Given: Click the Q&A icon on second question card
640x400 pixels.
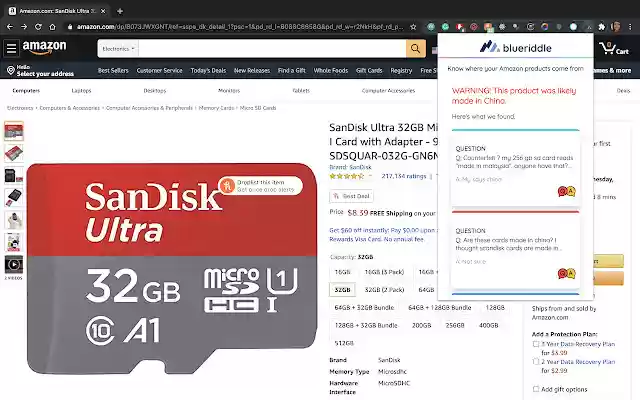Looking at the screenshot, I should pyautogui.click(x=566, y=273).
